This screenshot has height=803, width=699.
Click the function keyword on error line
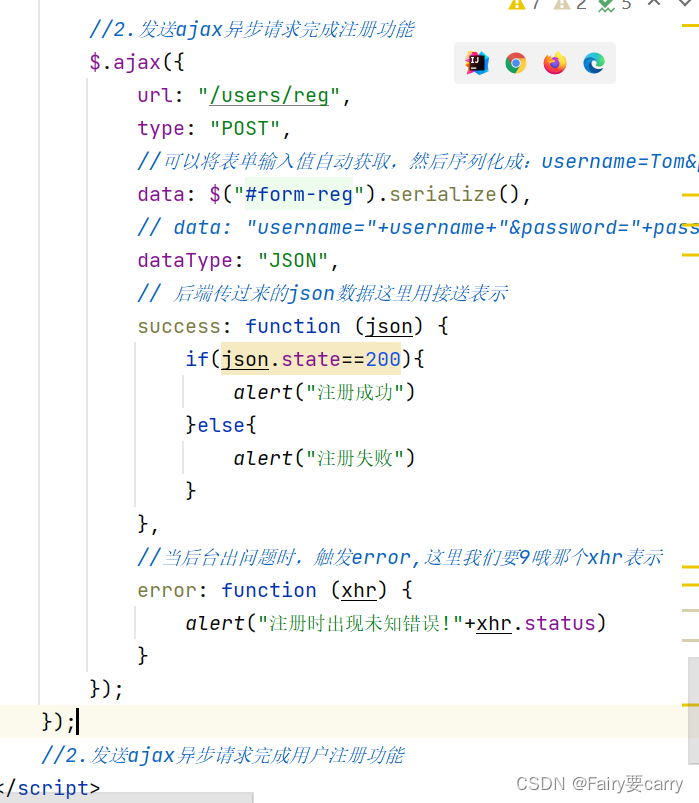[x=269, y=590]
